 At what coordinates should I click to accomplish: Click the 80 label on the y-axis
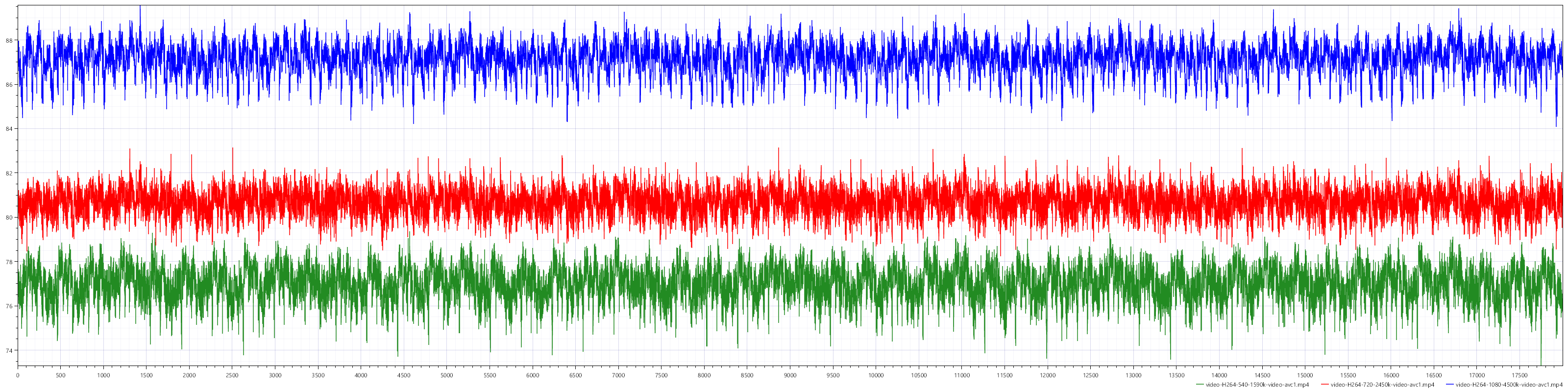(x=9, y=217)
